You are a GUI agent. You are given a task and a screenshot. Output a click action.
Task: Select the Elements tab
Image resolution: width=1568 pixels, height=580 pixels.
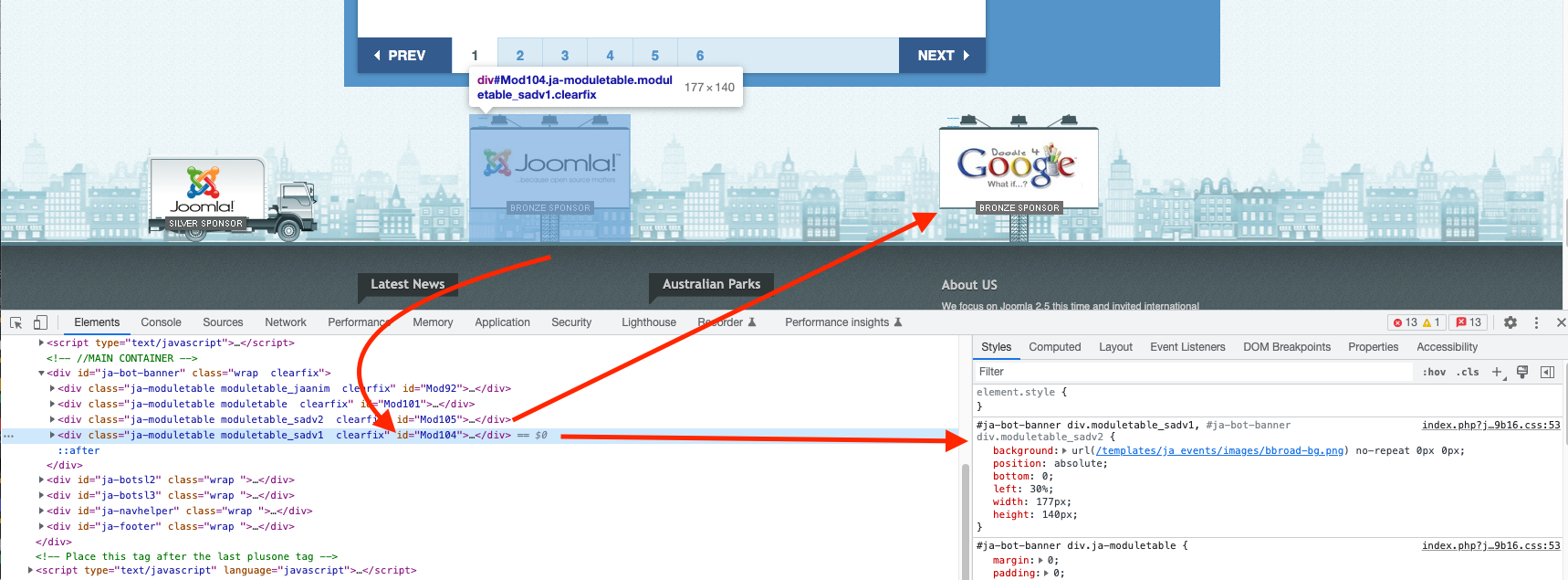[97, 322]
